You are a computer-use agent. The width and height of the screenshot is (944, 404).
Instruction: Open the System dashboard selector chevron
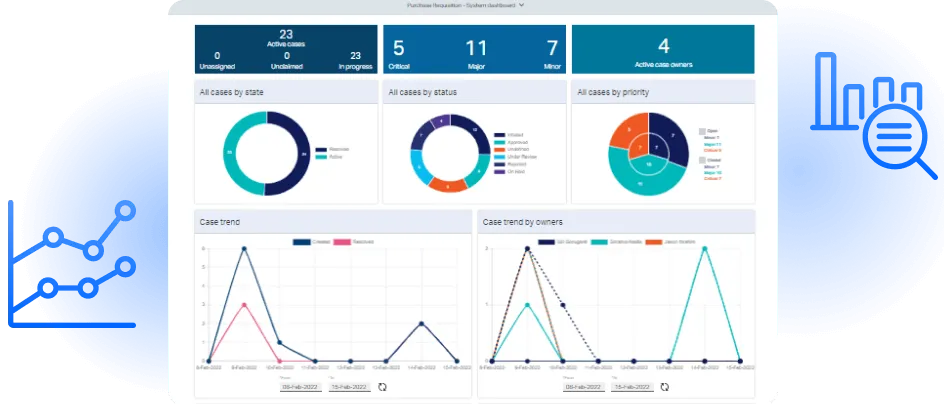coord(521,5)
